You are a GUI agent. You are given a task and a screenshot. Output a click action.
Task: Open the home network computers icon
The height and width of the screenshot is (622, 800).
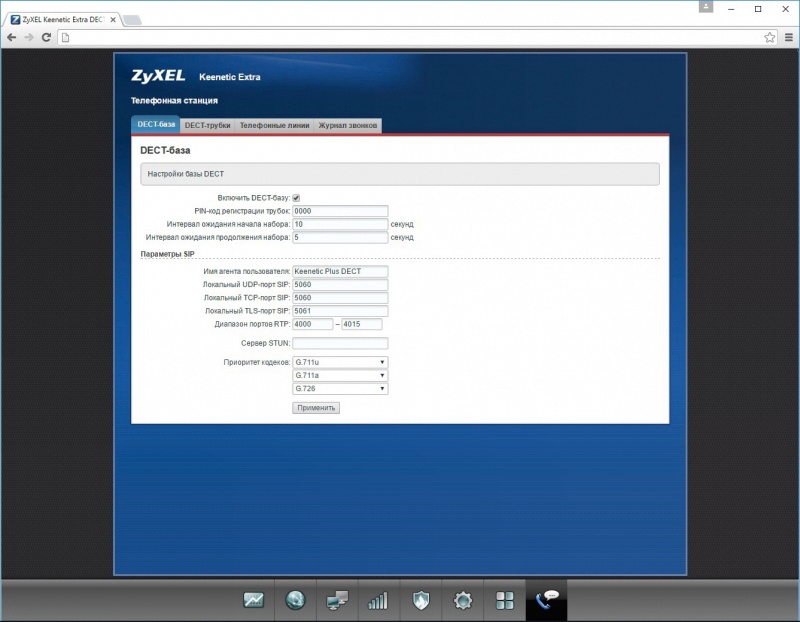337,600
